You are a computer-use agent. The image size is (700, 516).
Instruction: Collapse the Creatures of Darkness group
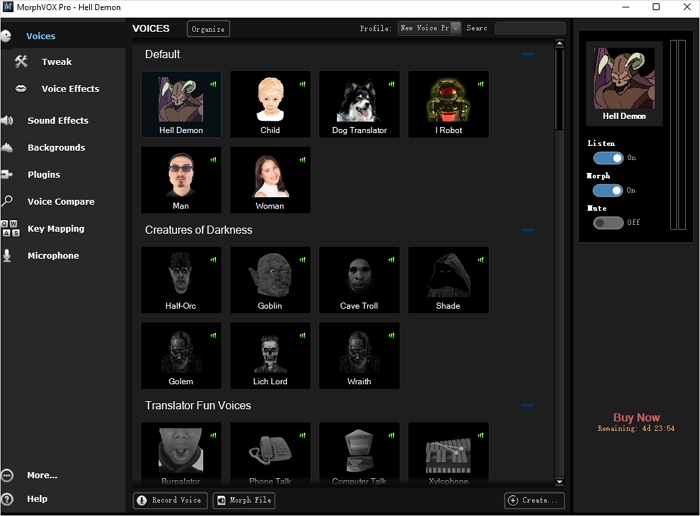[x=527, y=230]
